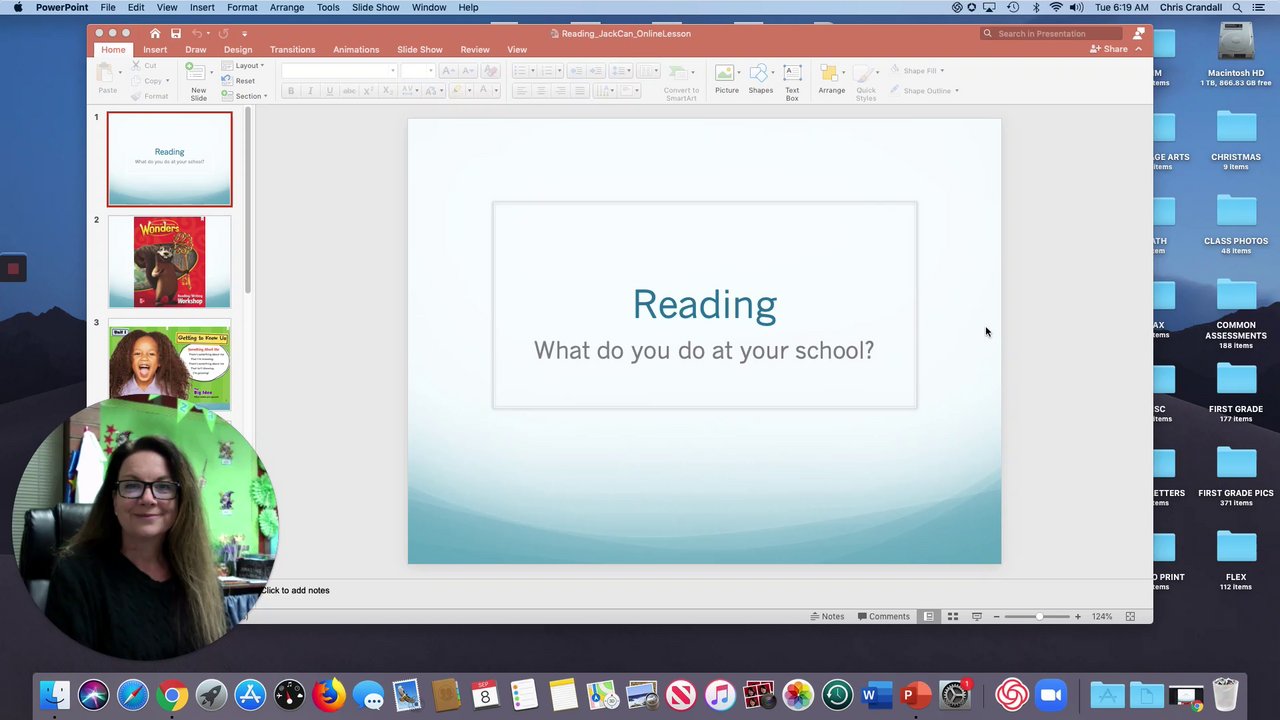The height and width of the screenshot is (720, 1280).
Task: Open the New Slide dropdown arrow
Action: pos(213,71)
